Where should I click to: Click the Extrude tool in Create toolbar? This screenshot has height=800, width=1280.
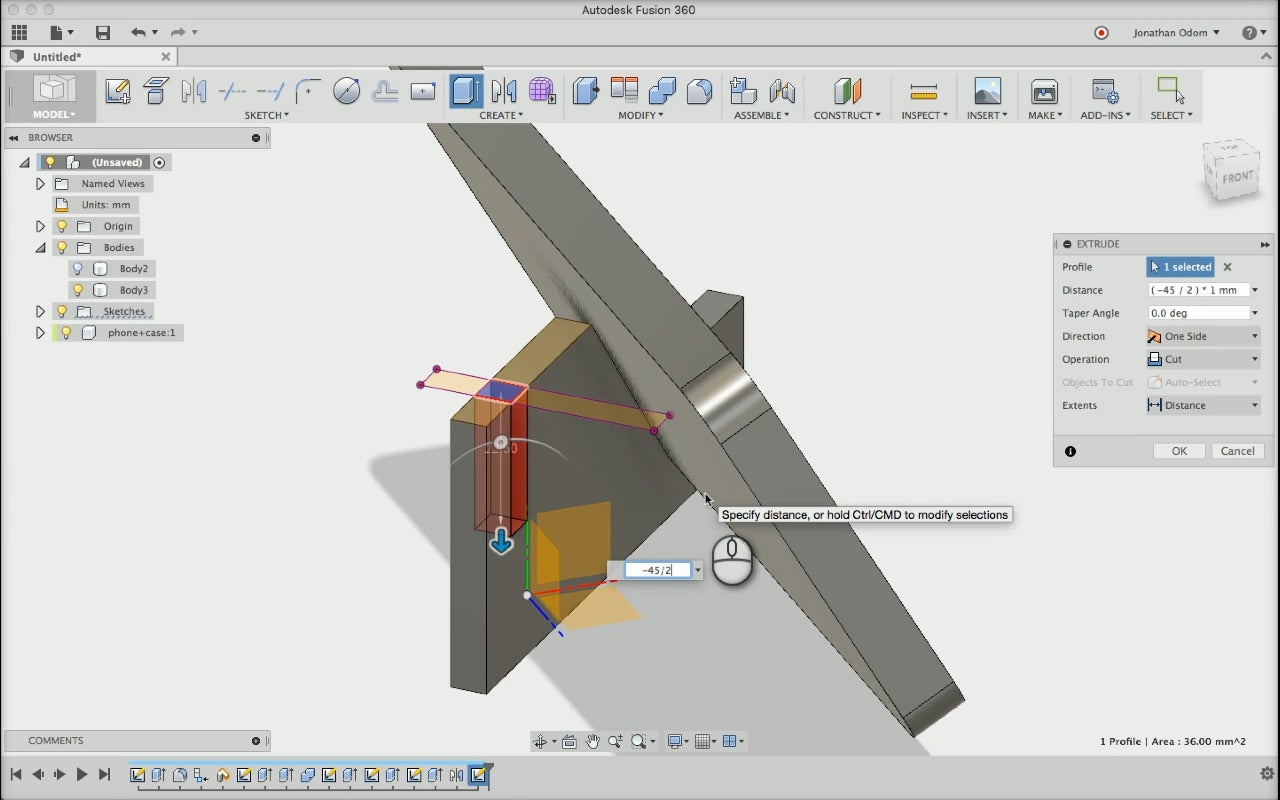click(466, 91)
